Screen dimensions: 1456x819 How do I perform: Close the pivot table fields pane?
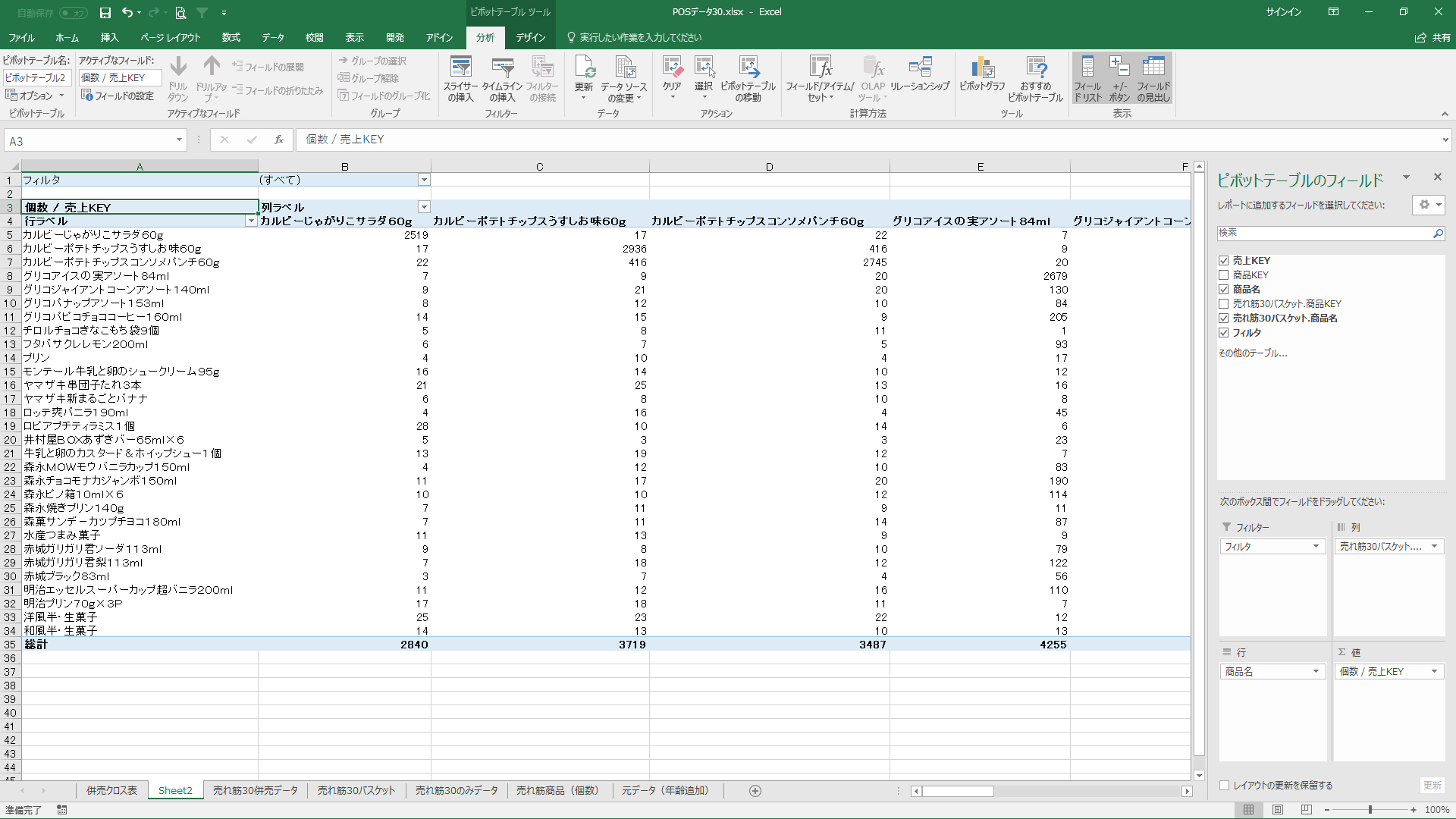pos(1437,177)
